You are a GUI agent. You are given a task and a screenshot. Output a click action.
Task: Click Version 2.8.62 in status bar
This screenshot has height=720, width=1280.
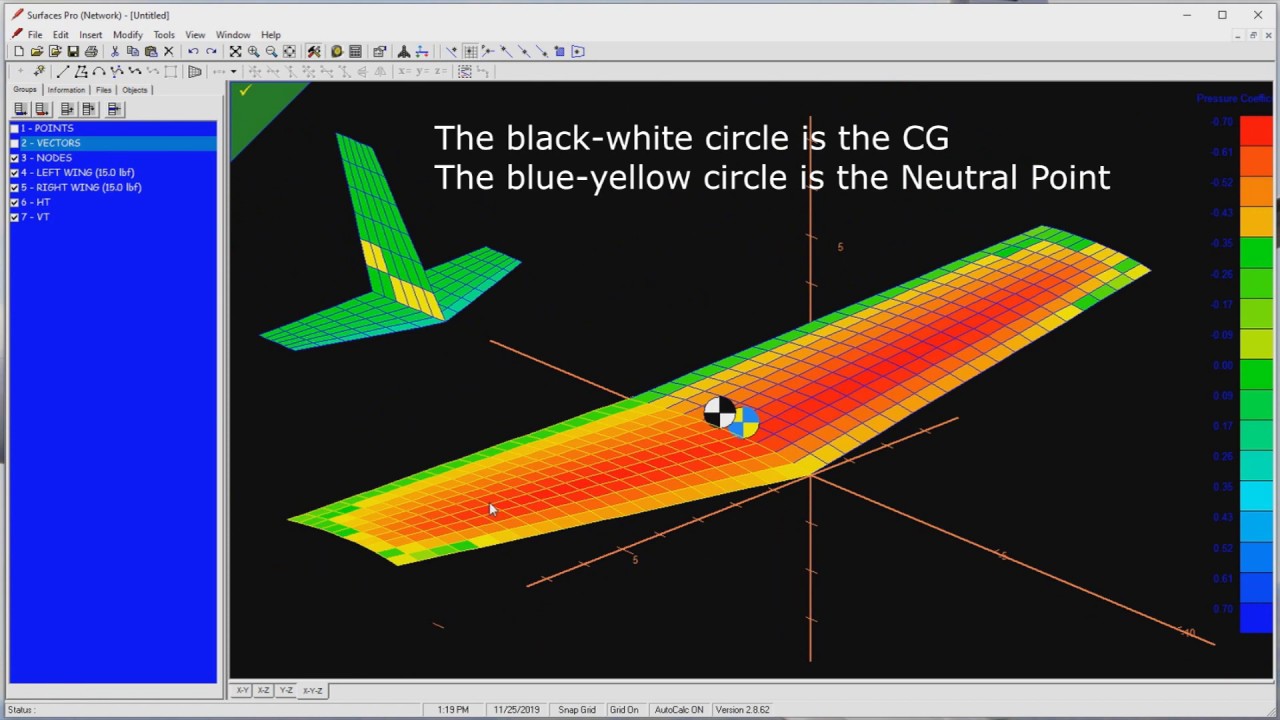[x=743, y=710]
